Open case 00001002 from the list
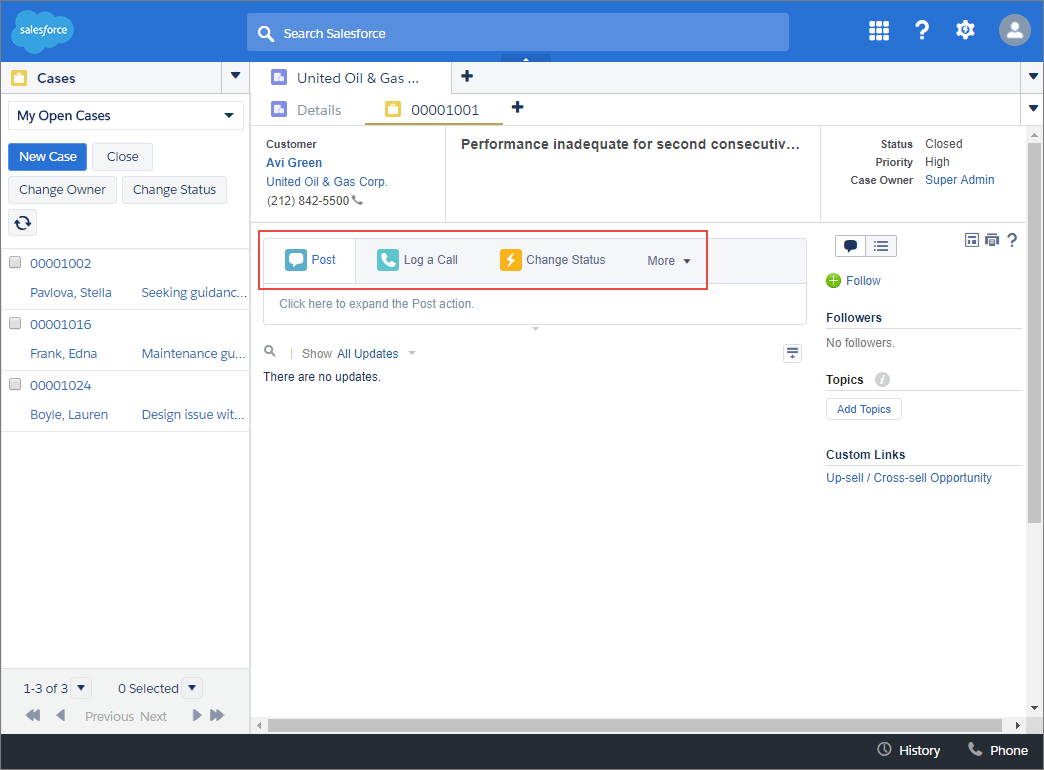The width and height of the screenshot is (1044, 770). click(x=61, y=263)
